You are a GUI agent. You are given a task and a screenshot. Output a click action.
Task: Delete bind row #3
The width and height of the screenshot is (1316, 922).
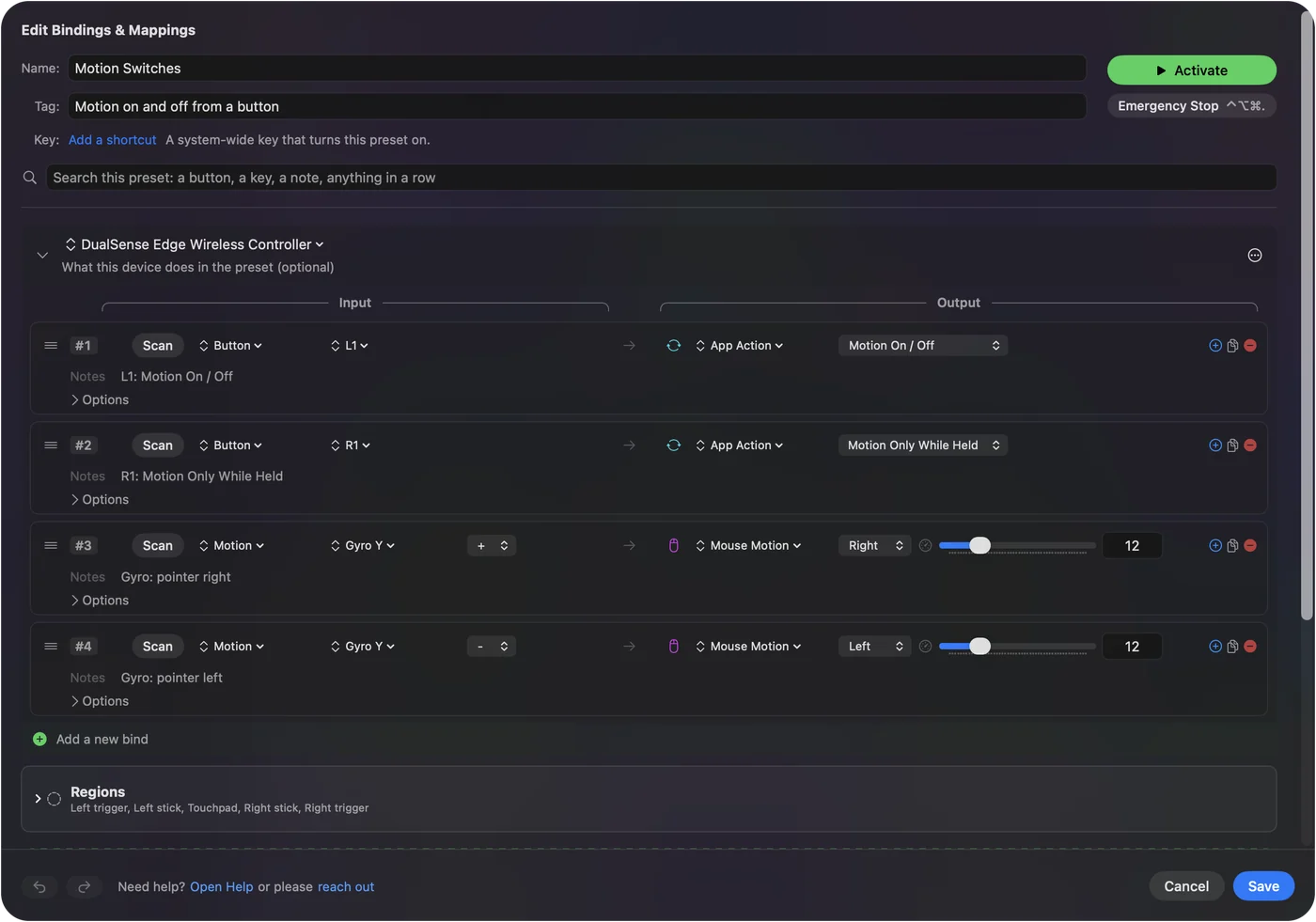coord(1250,546)
